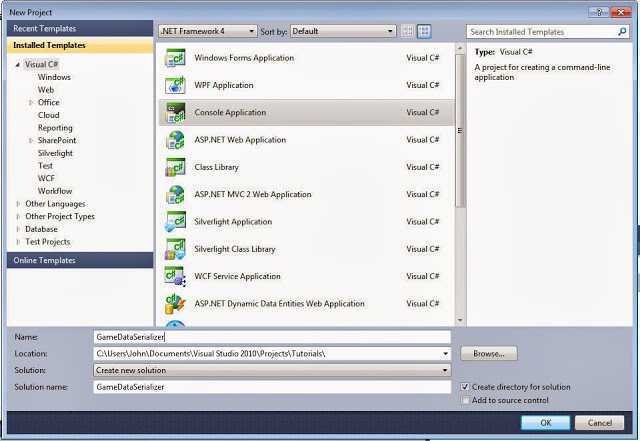Click the template list scroll up arrow
The image size is (640, 441).
coord(460,49)
